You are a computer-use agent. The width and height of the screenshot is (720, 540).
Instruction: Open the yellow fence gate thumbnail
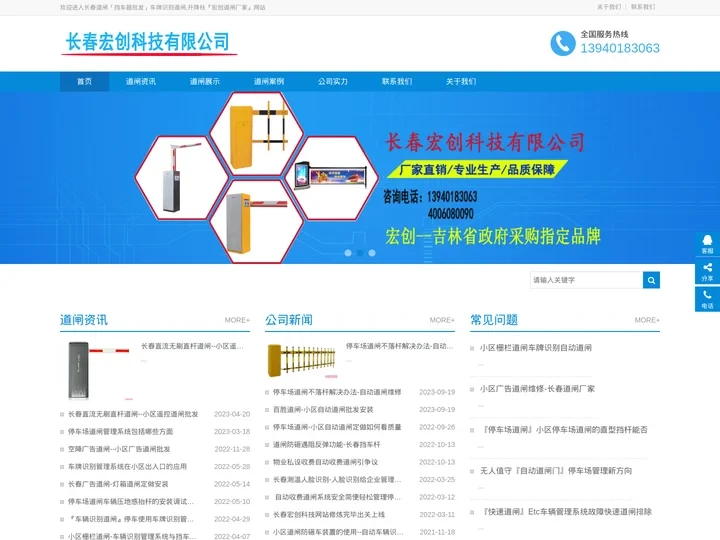(303, 360)
